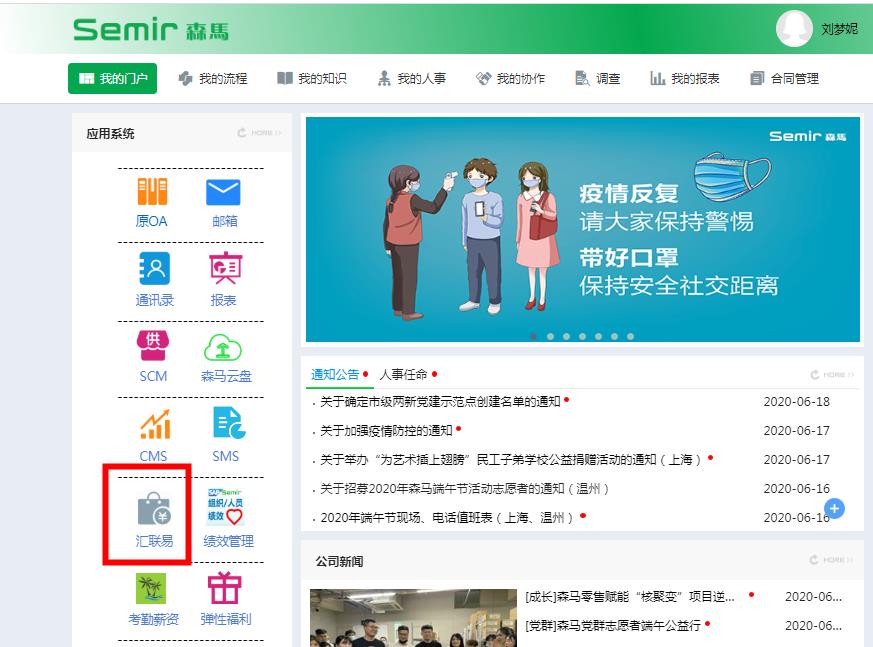Viewport: 873px width, 647px height.
Task: Click date 2020-06-18 in notices list
Action: [797, 401]
